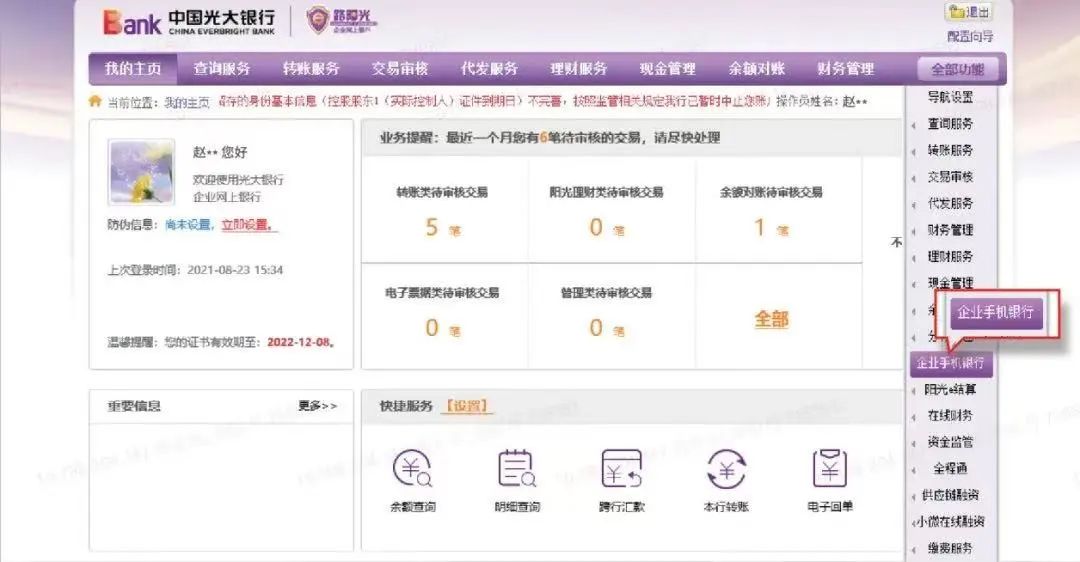Open 交易审核 in the top navigation bar
The width and height of the screenshot is (1080, 562).
[x=400, y=69]
